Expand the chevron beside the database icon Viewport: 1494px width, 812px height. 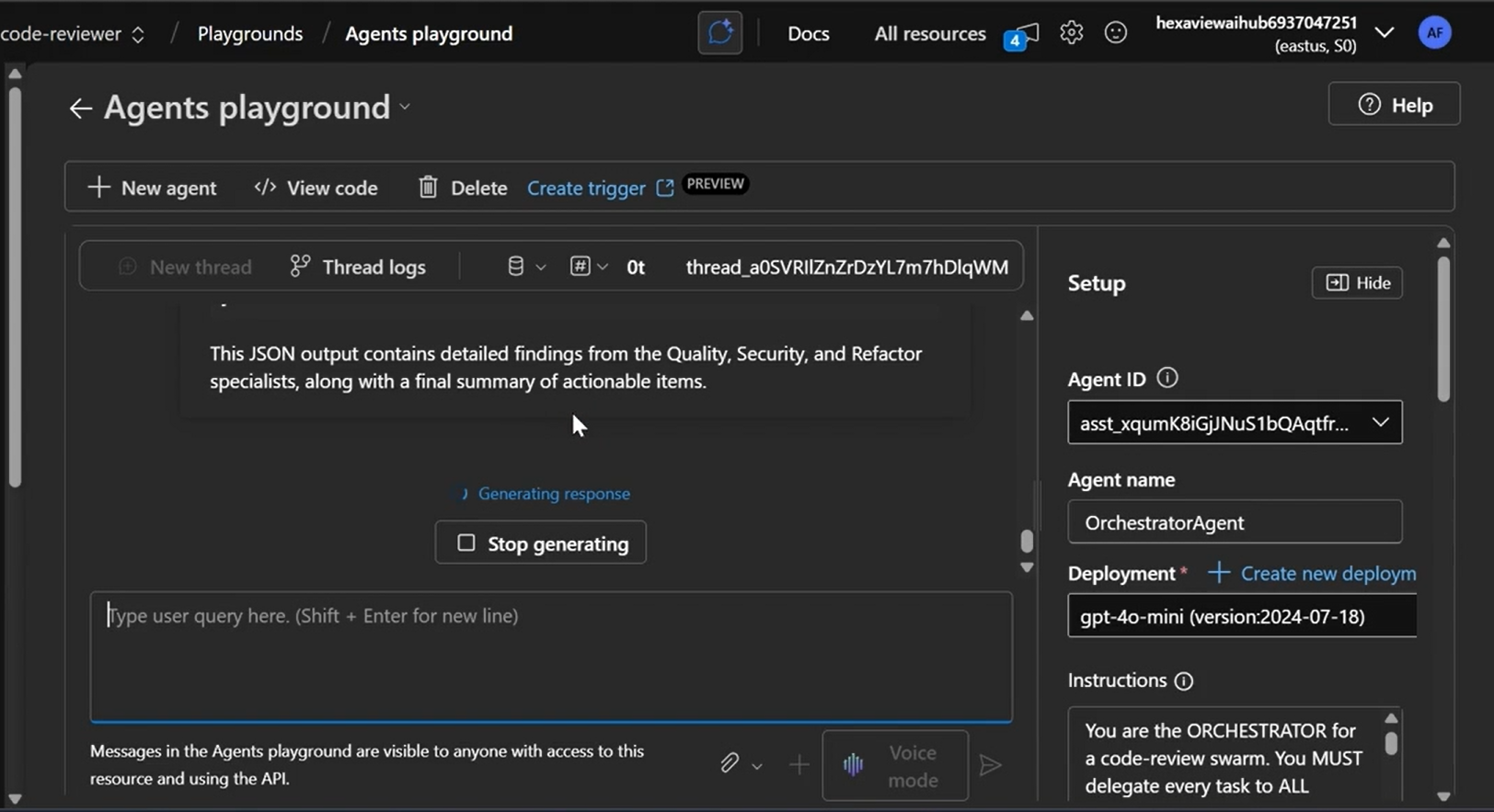coord(541,268)
